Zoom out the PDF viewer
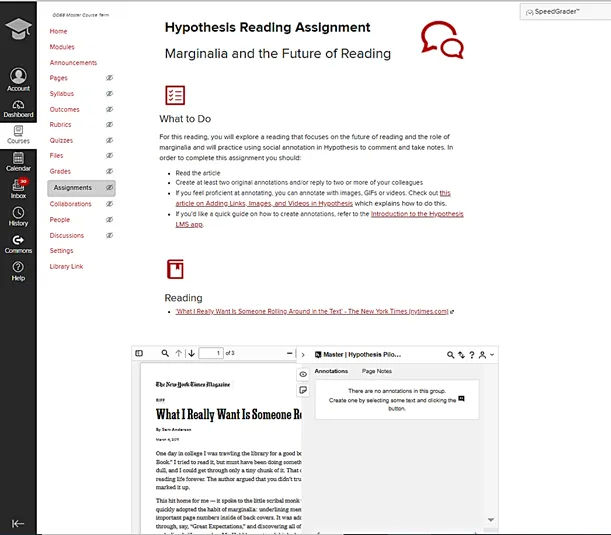The width and height of the screenshot is (611, 535). pos(290,353)
